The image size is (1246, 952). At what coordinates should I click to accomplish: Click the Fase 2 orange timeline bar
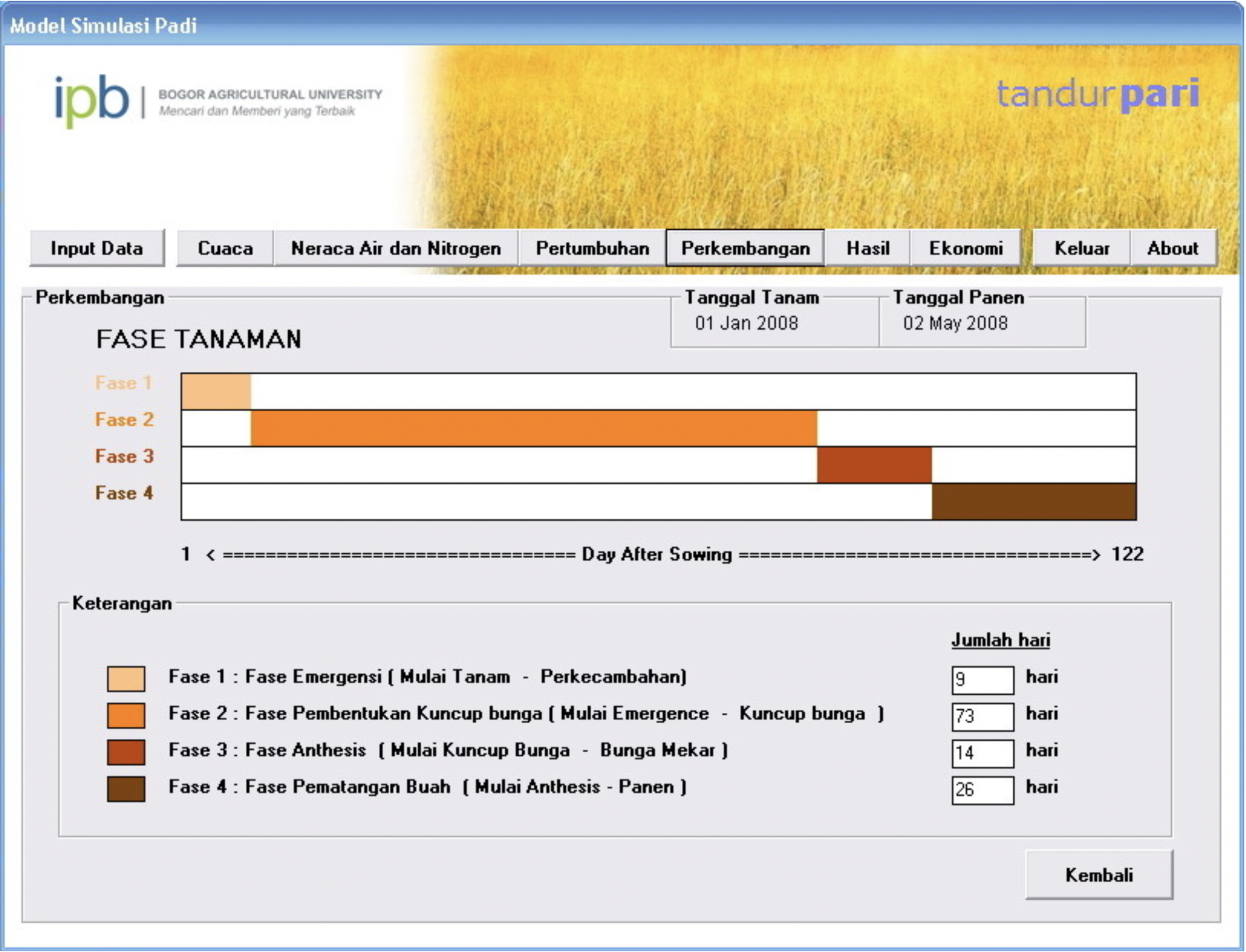coord(533,429)
